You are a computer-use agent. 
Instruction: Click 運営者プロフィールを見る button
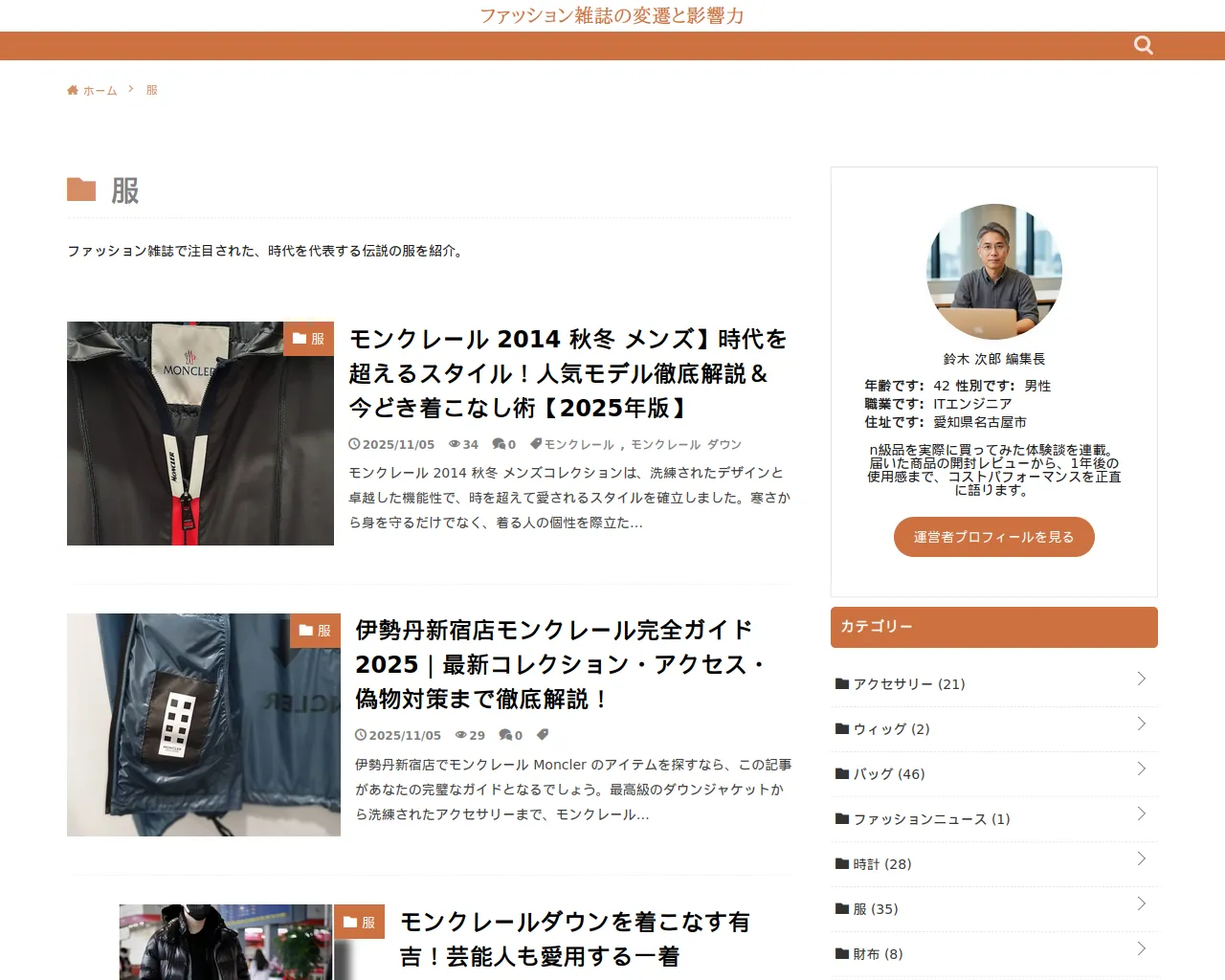[993, 537]
